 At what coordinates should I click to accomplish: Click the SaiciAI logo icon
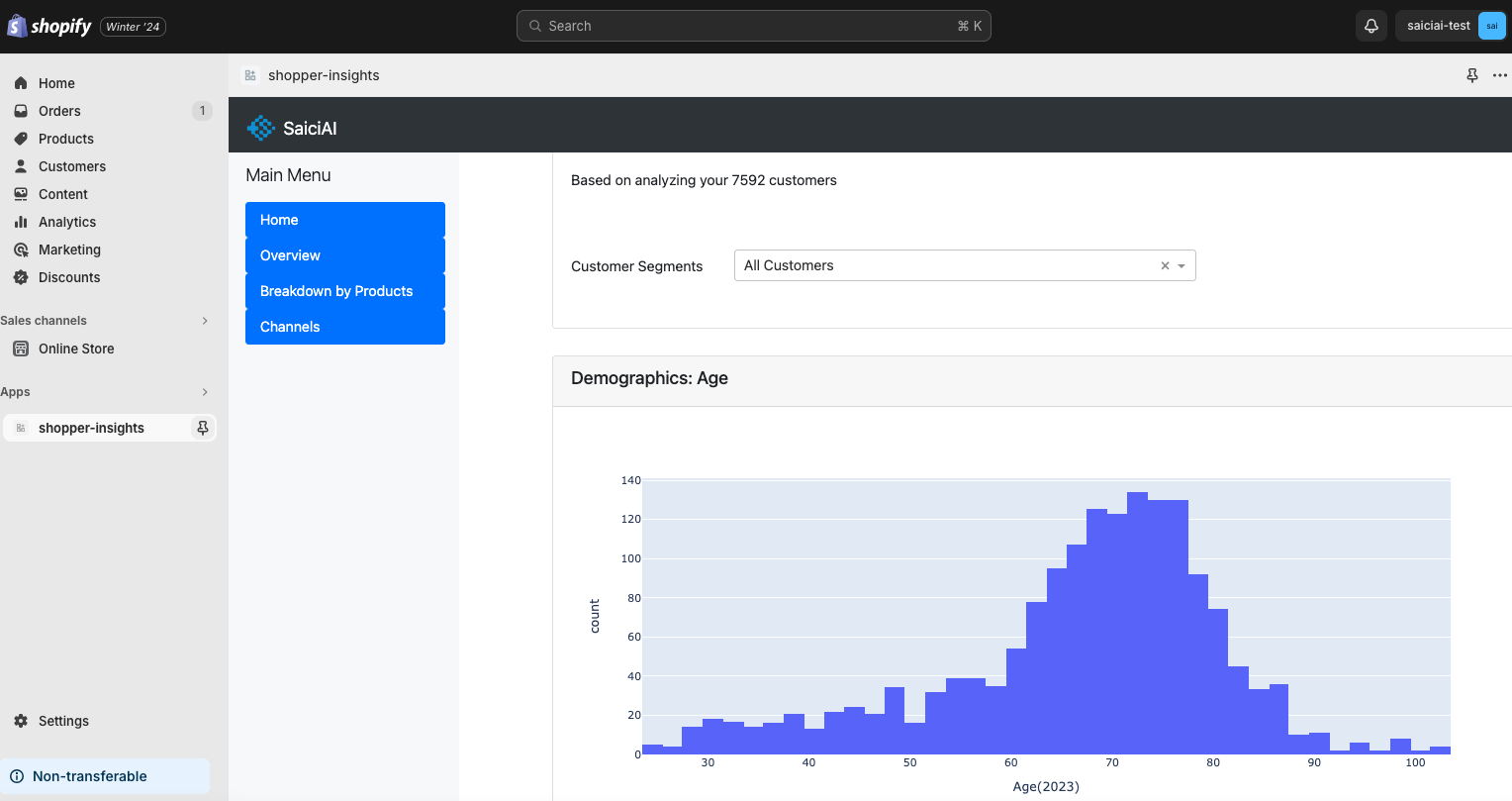pyautogui.click(x=261, y=128)
